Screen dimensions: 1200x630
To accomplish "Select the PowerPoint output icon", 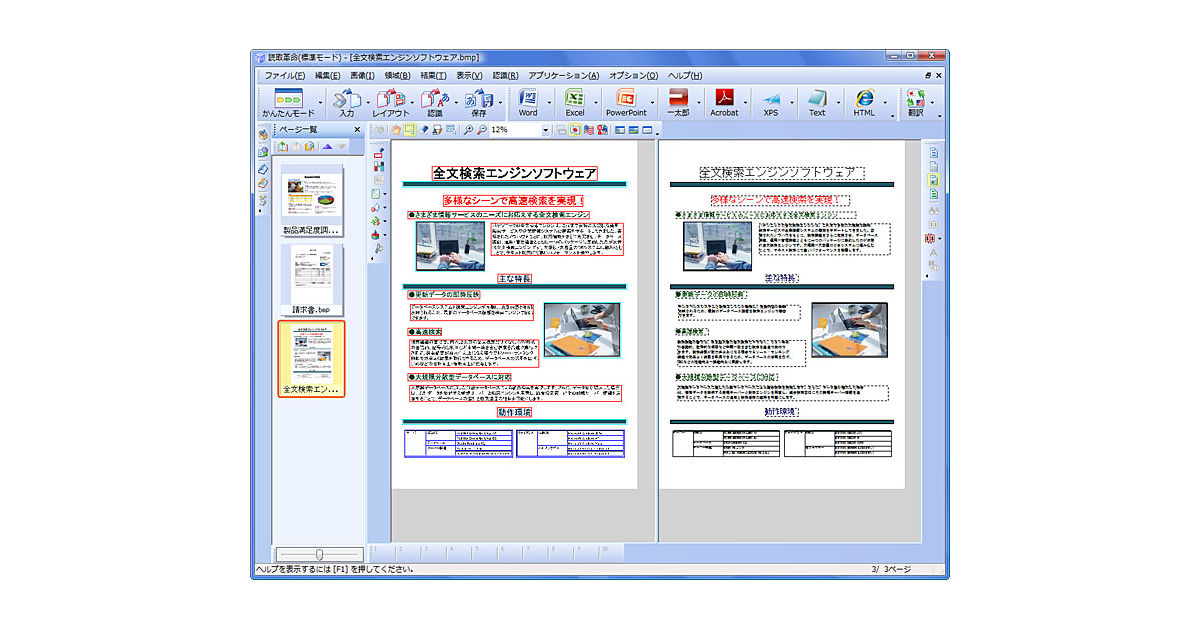I will click(626, 102).
